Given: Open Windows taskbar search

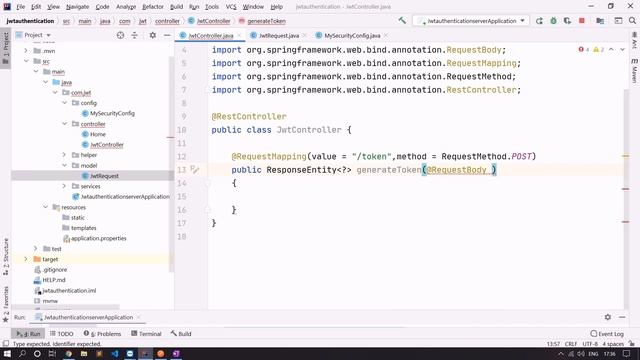Looking at the screenshot, I should coord(22,353).
